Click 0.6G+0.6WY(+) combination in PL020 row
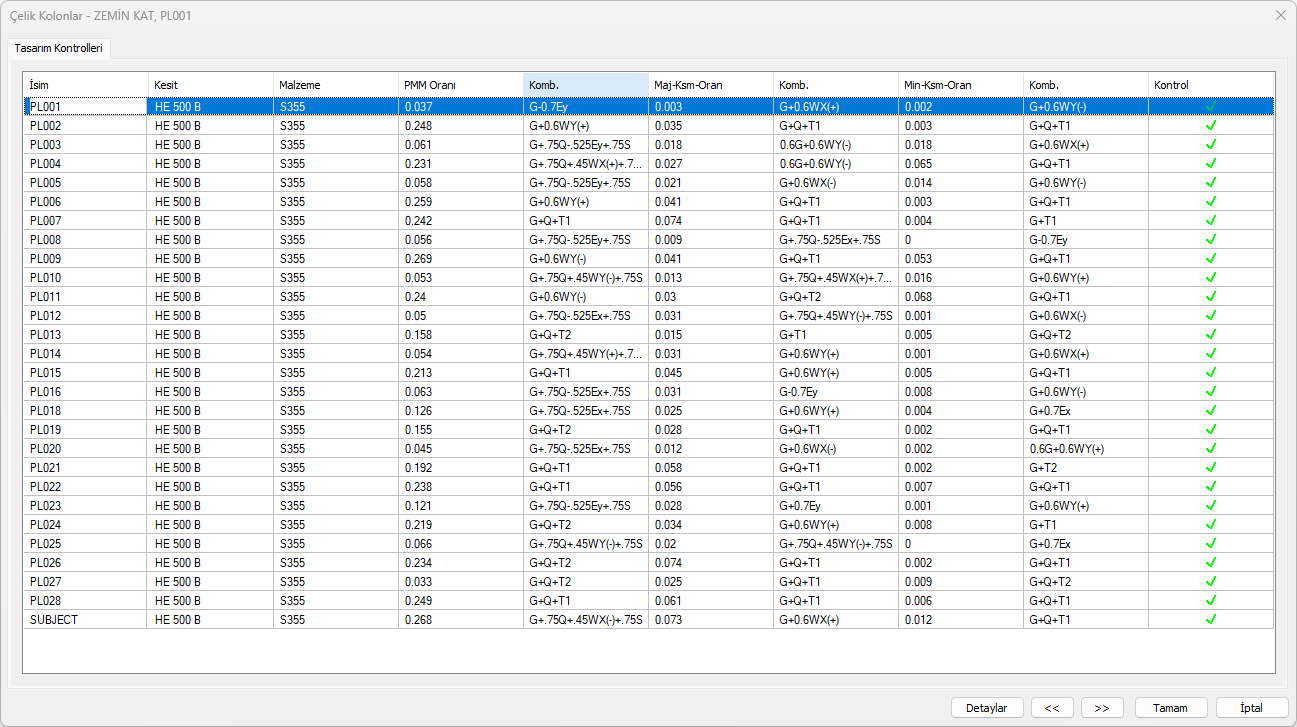The width and height of the screenshot is (1297, 727). [1066, 448]
